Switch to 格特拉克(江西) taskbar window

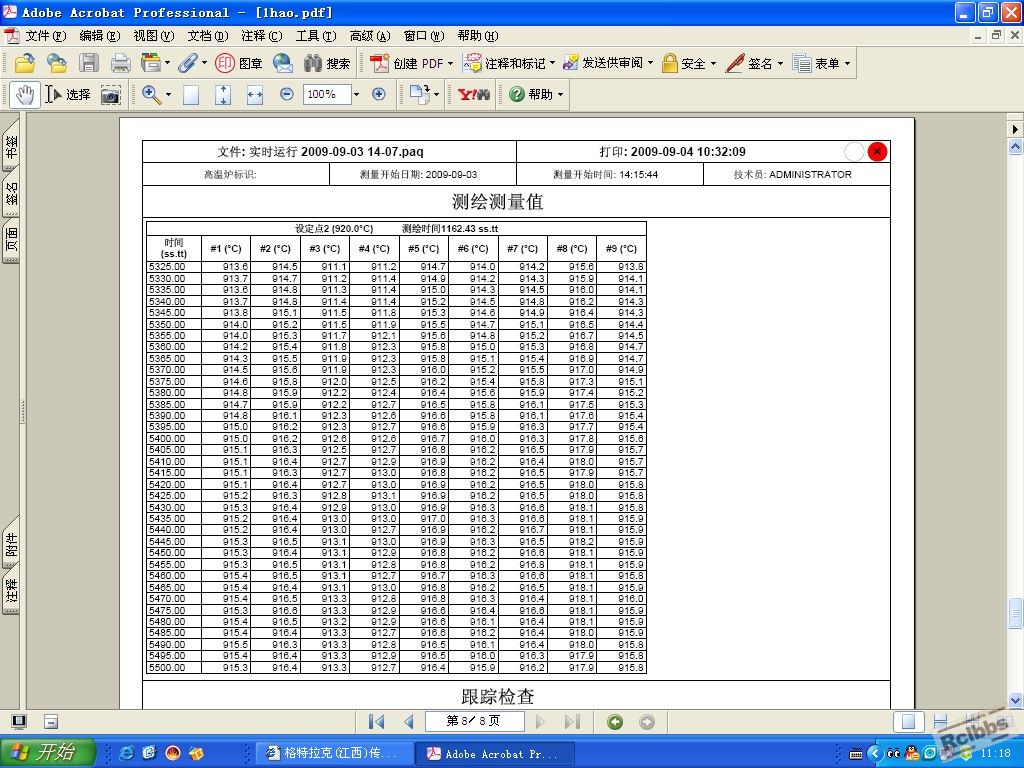click(x=334, y=754)
